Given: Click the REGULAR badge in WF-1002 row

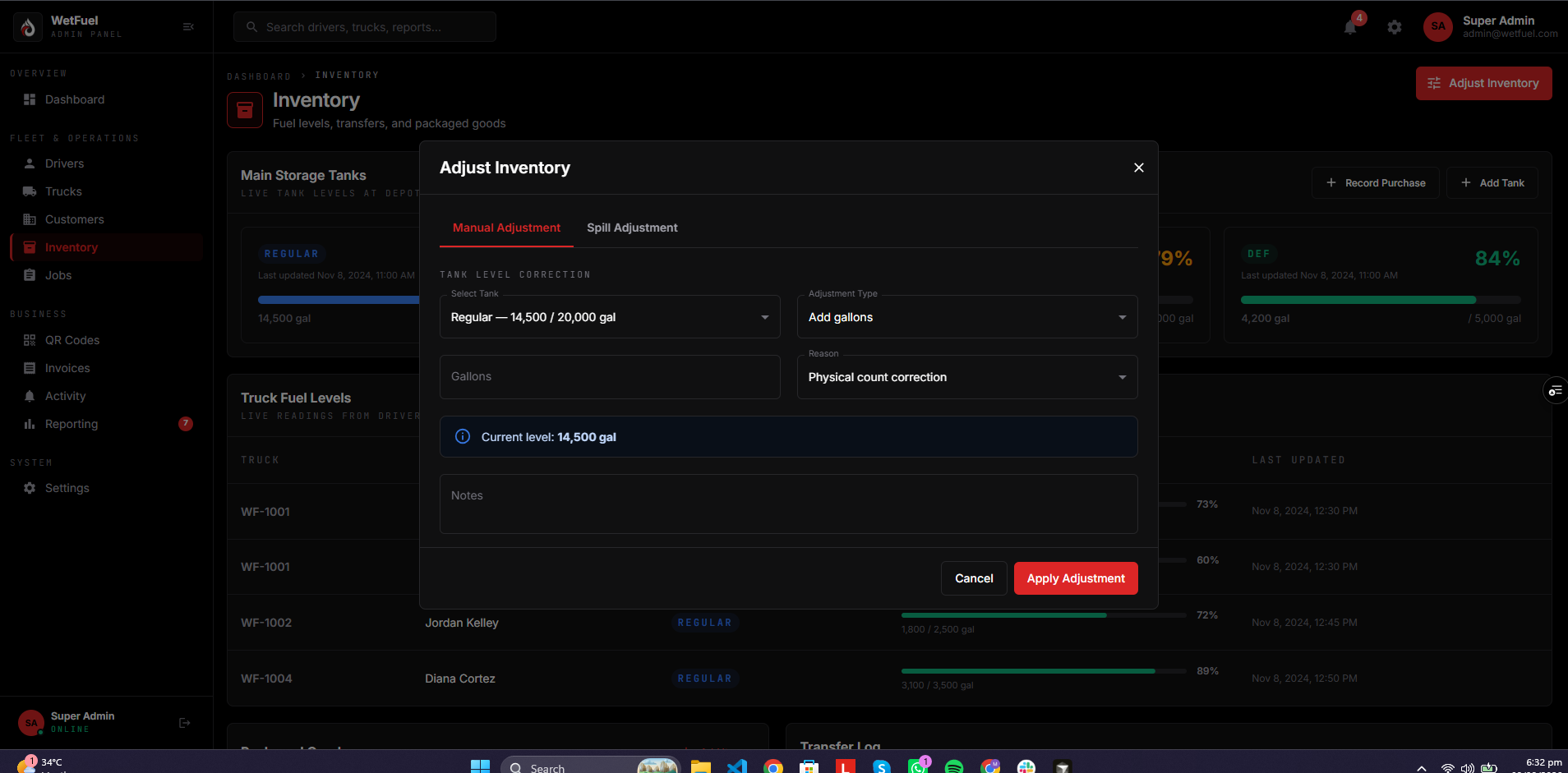Looking at the screenshot, I should coord(705,623).
